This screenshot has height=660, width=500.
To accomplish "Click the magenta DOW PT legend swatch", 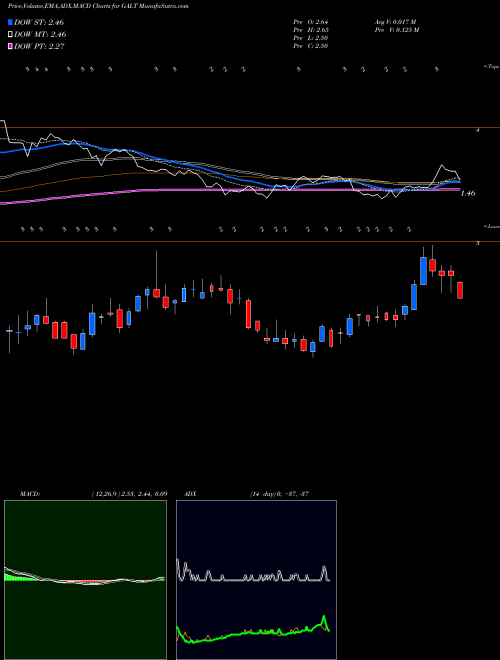I will [11, 47].
